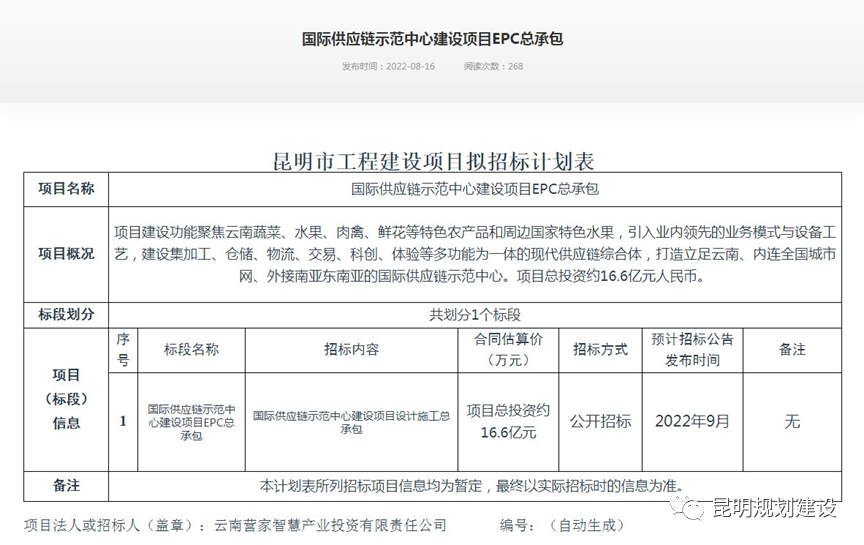The width and height of the screenshot is (864, 545).
Task: Click the page title 国际供应链示范中心建设项目EPC总承包
Action: click(432, 39)
